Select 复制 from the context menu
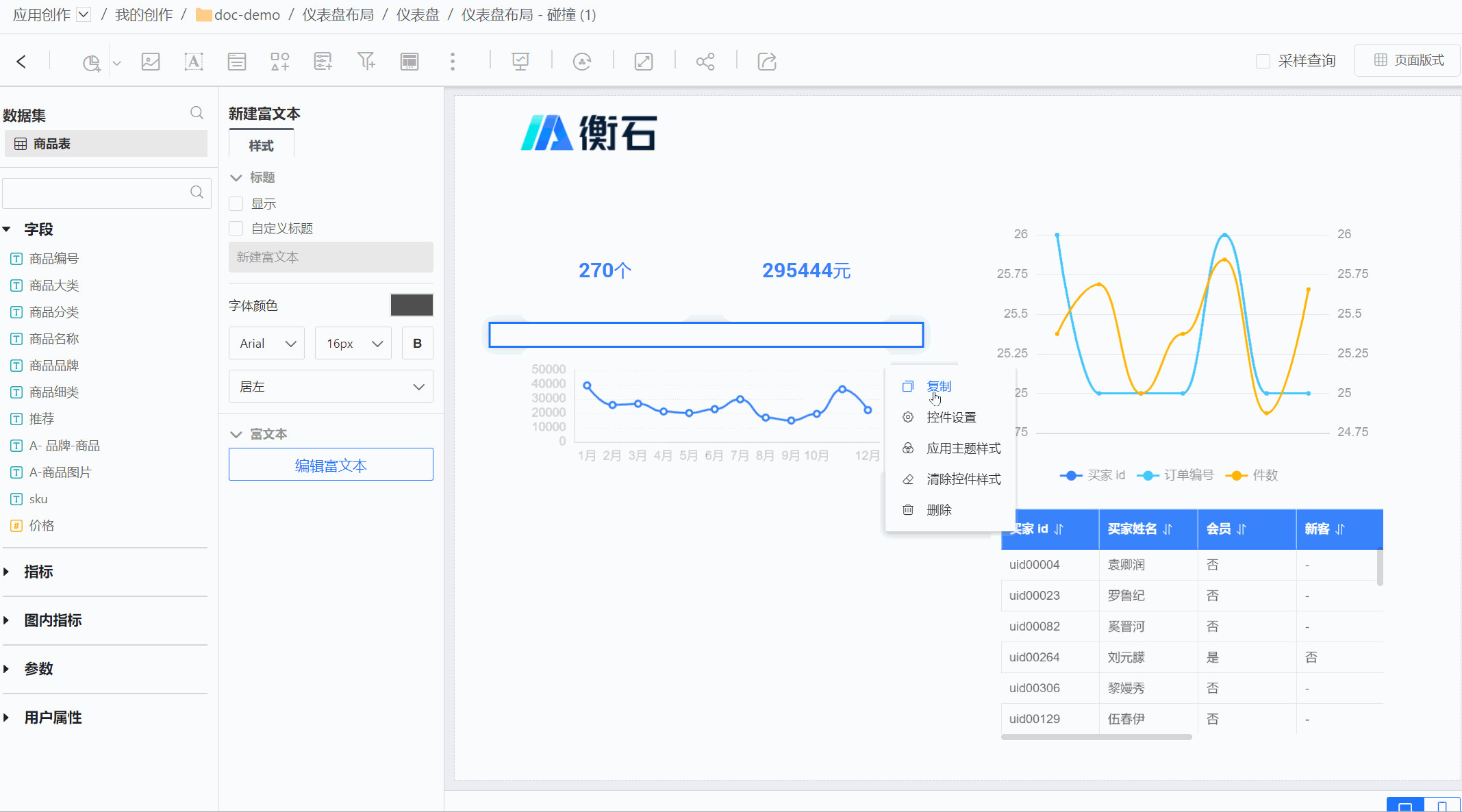The height and width of the screenshot is (812, 1462). point(939,386)
